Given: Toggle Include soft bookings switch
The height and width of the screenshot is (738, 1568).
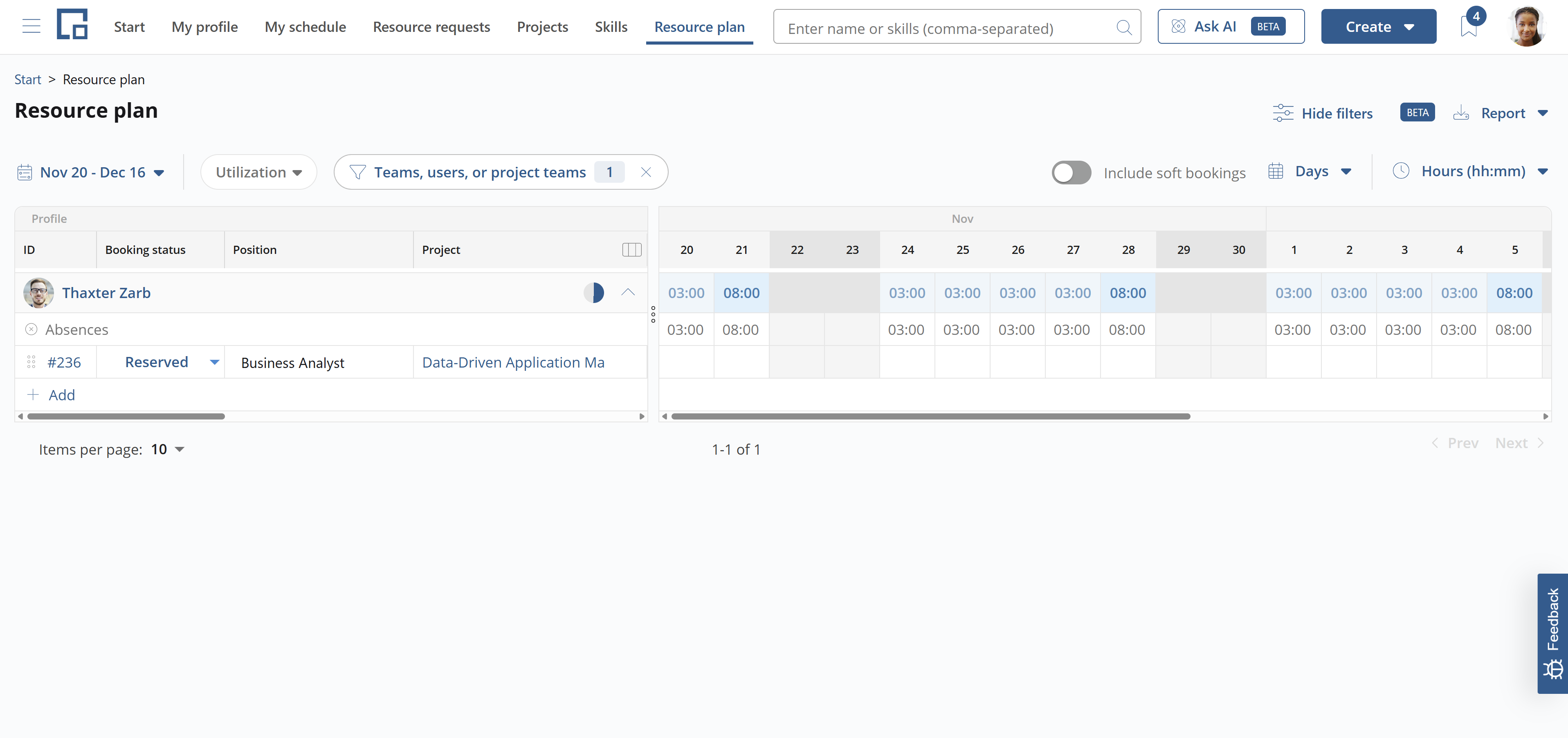Looking at the screenshot, I should point(1072,173).
